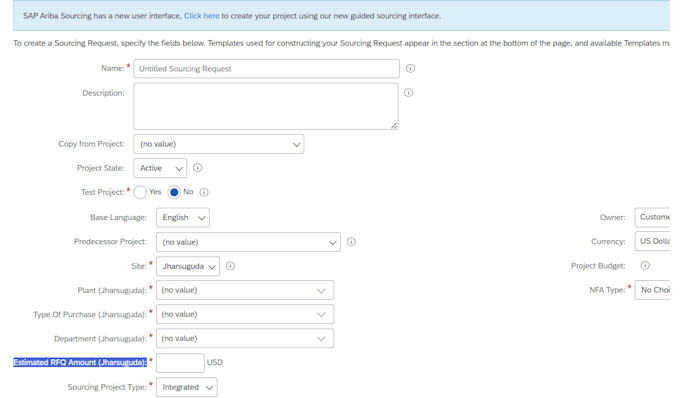This screenshot has width=680, height=398.
Task: Click the 'Copy from Project:' label
Action: pos(91,144)
